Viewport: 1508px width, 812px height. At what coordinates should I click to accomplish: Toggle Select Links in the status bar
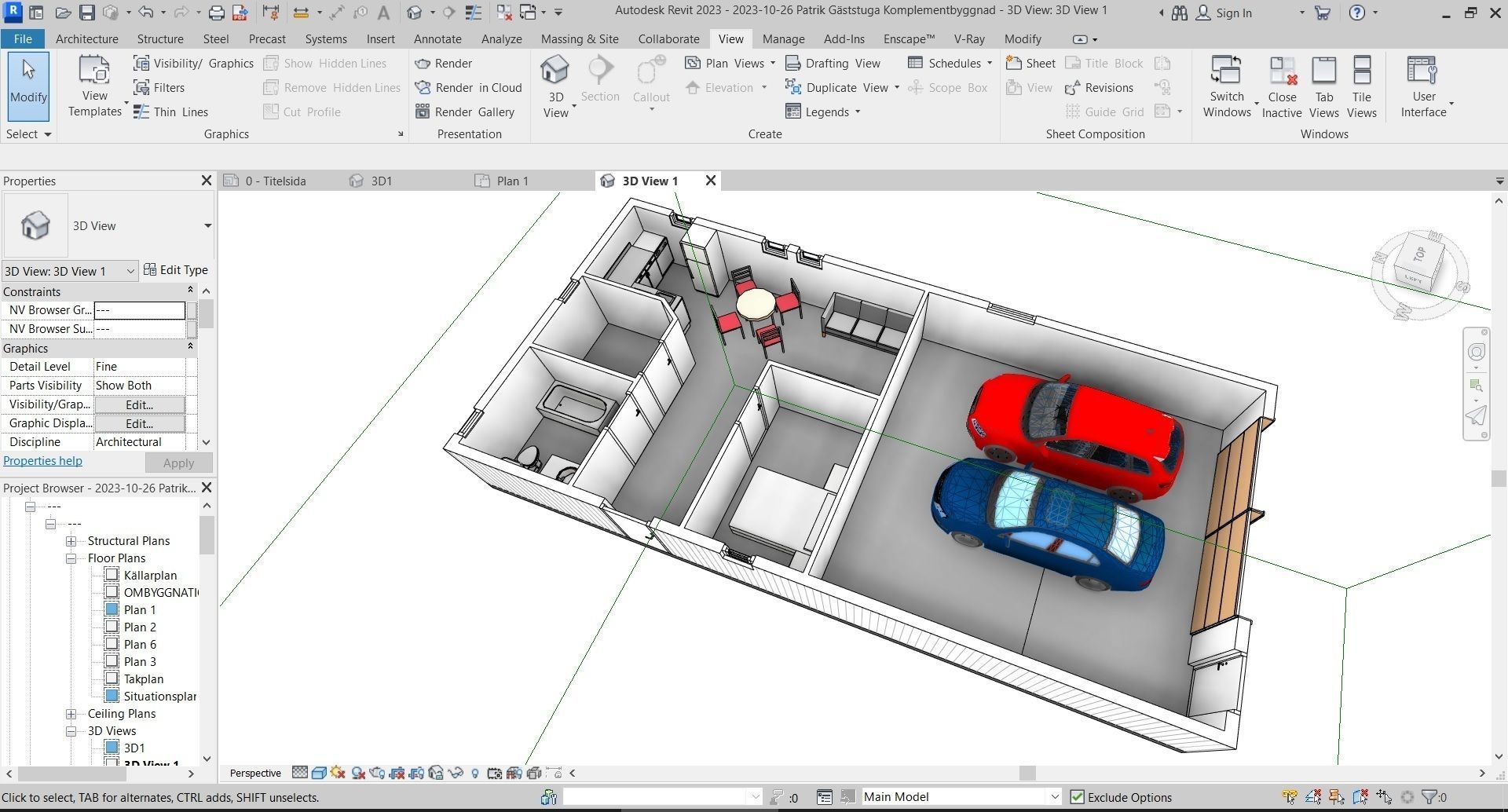tap(1289, 797)
